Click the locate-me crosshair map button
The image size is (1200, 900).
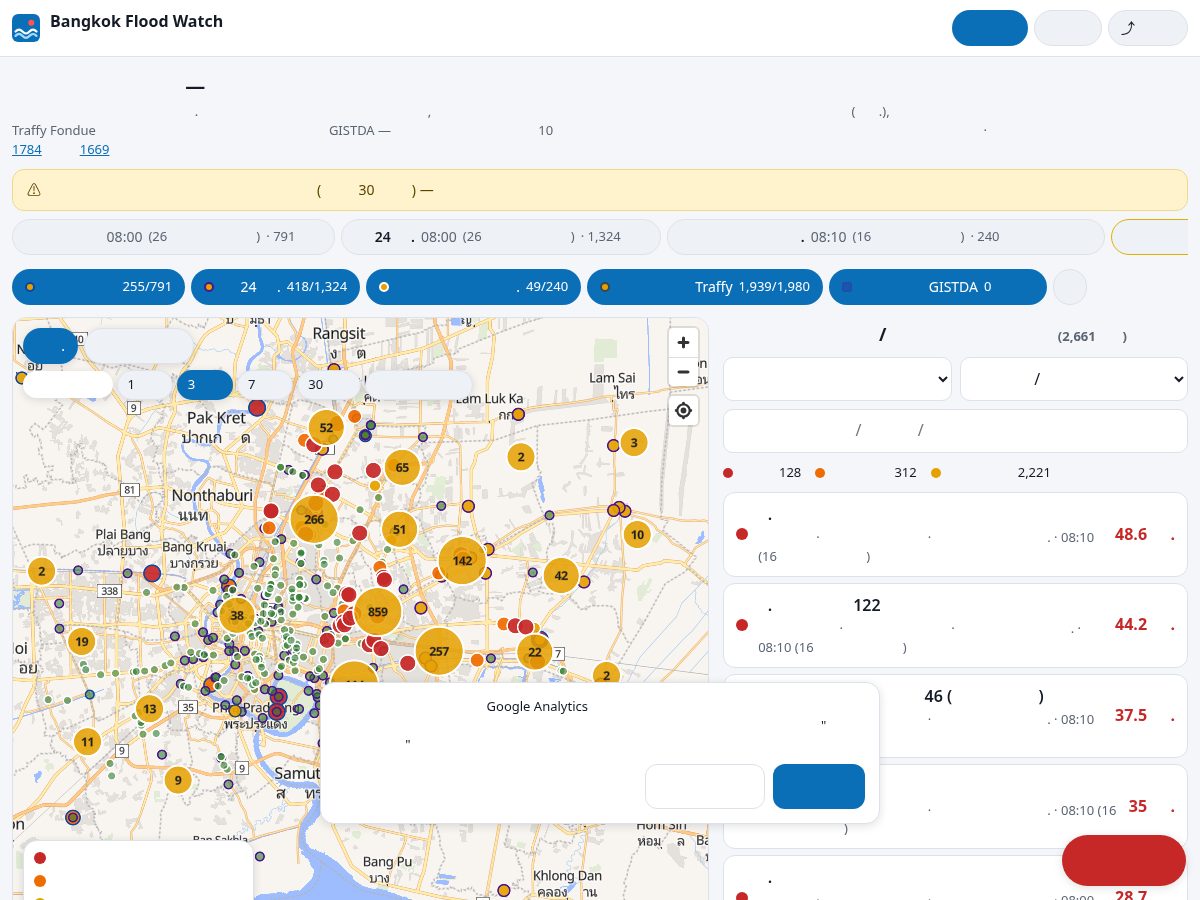point(683,411)
